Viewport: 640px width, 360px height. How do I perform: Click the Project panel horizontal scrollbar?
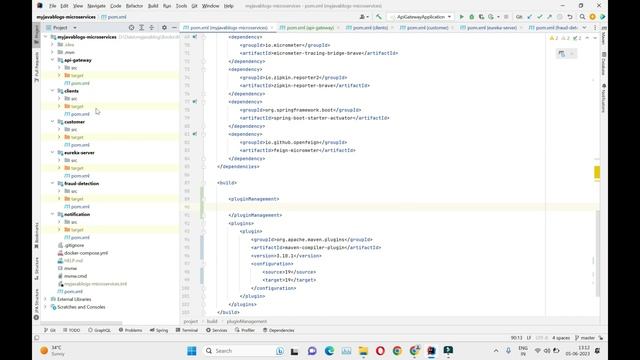[x=82, y=322]
